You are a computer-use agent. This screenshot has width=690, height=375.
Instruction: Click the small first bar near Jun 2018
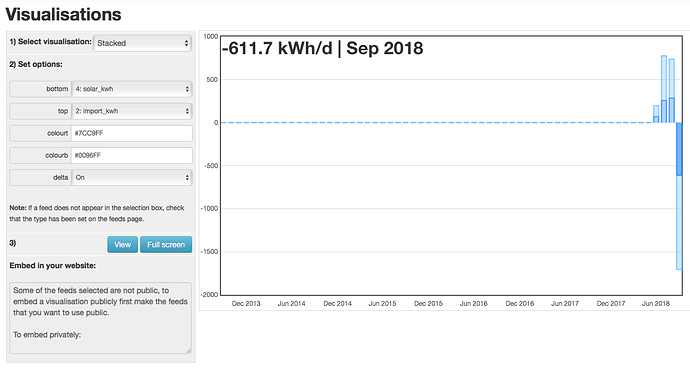pyautogui.click(x=656, y=114)
